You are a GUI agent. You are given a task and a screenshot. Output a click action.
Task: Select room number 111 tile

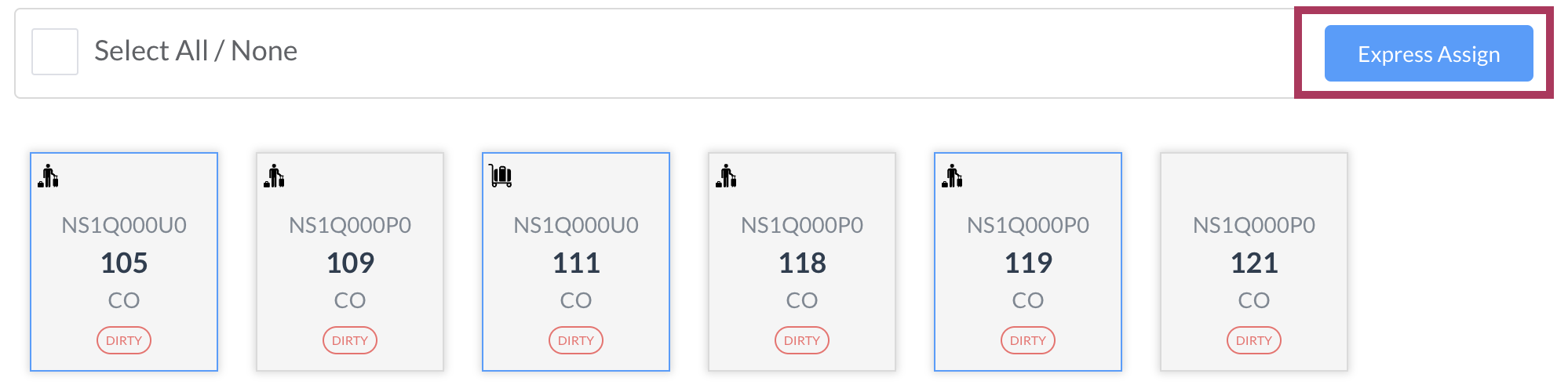(576, 262)
